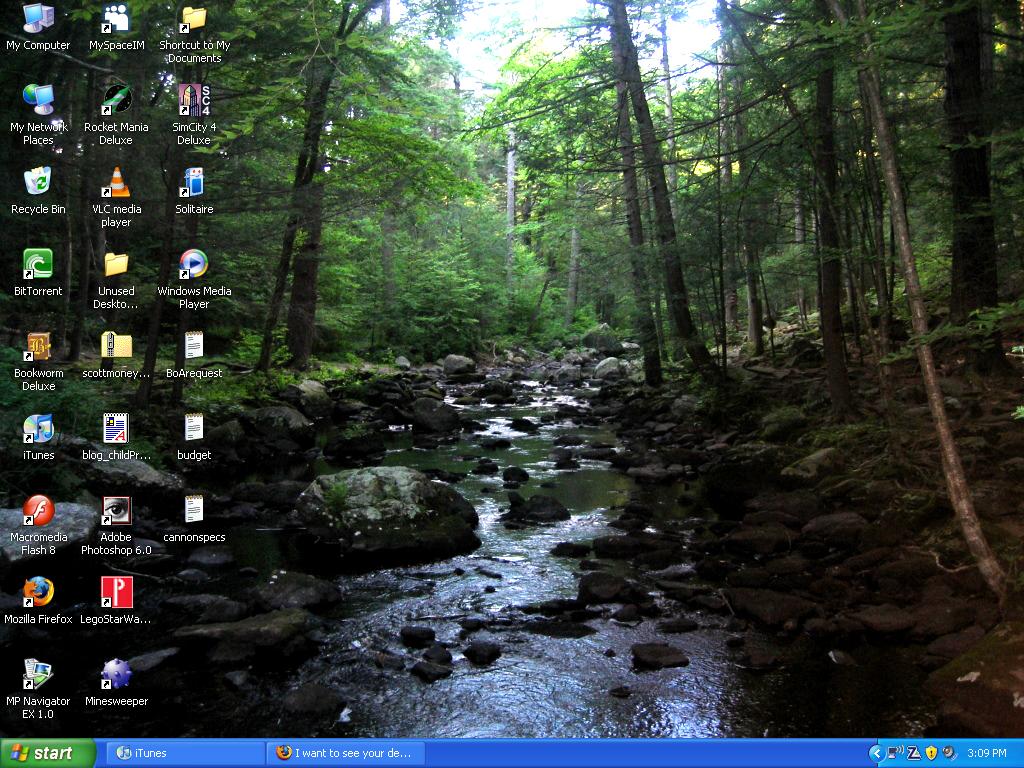The width and height of the screenshot is (1024, 768).
Task: Click the SimCity 4 Deluxe icon
Action: coord(194,101)
